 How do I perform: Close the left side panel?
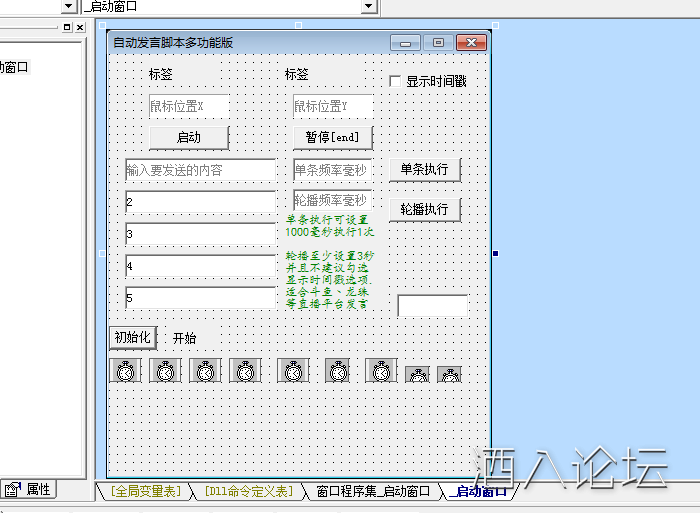coord(80,28)
